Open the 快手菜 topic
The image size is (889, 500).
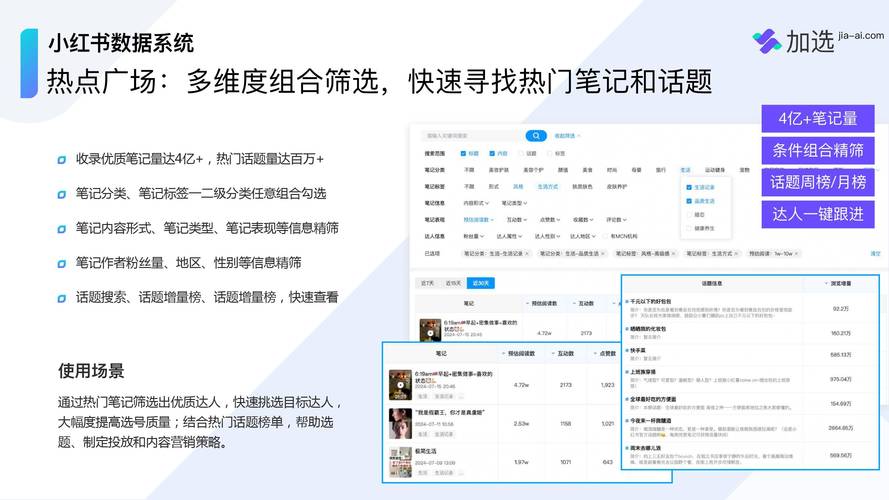tap(637, 350)
